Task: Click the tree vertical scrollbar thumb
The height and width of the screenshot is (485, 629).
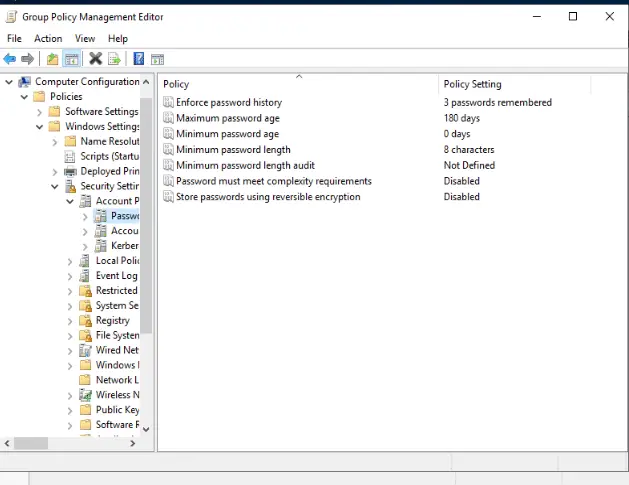Action: click(x=146, y=216)
